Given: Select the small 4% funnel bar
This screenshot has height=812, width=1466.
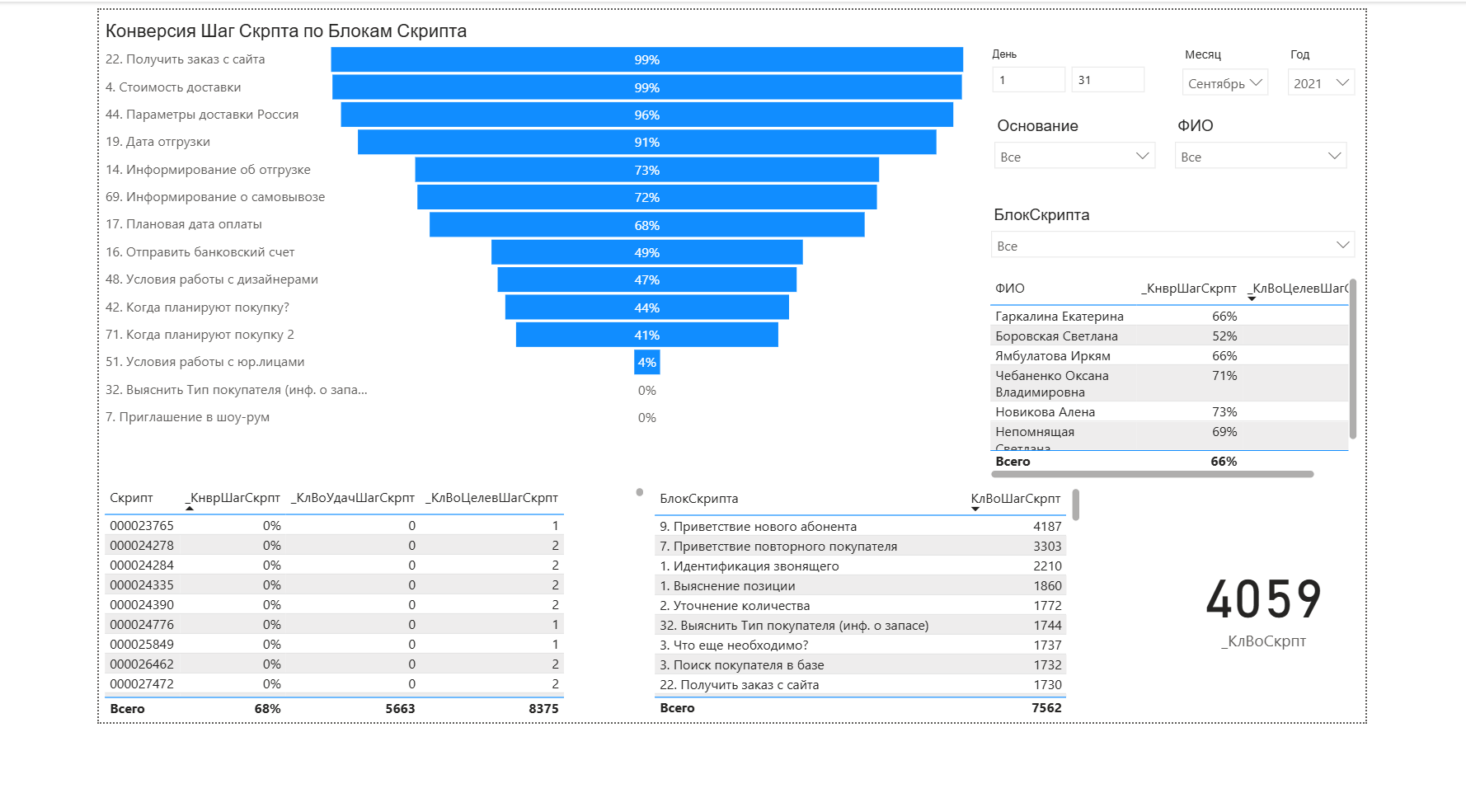Looking at the screenshot, I should tap(647, 362).
